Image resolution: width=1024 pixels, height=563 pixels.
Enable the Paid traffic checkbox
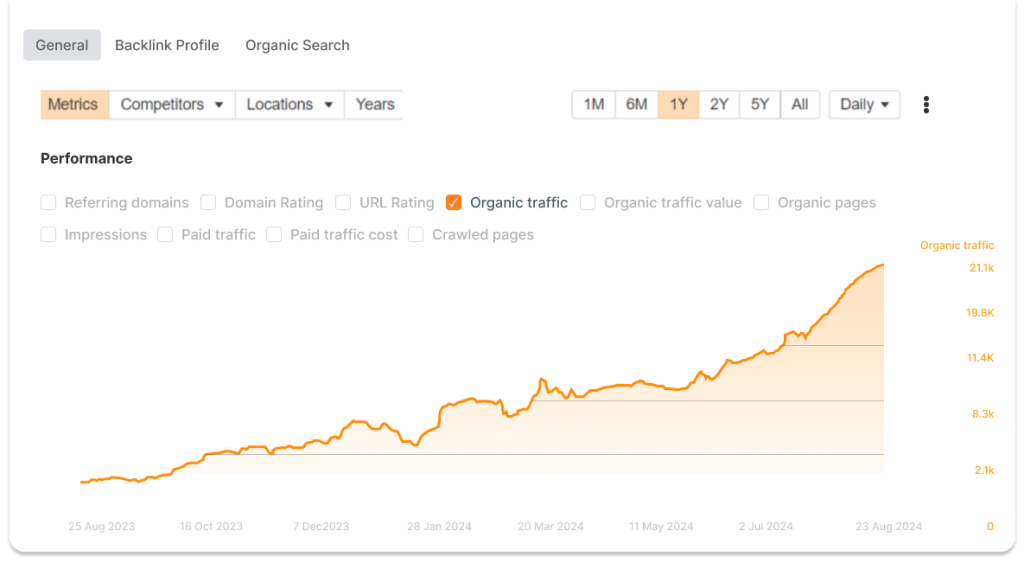point(165,234)
